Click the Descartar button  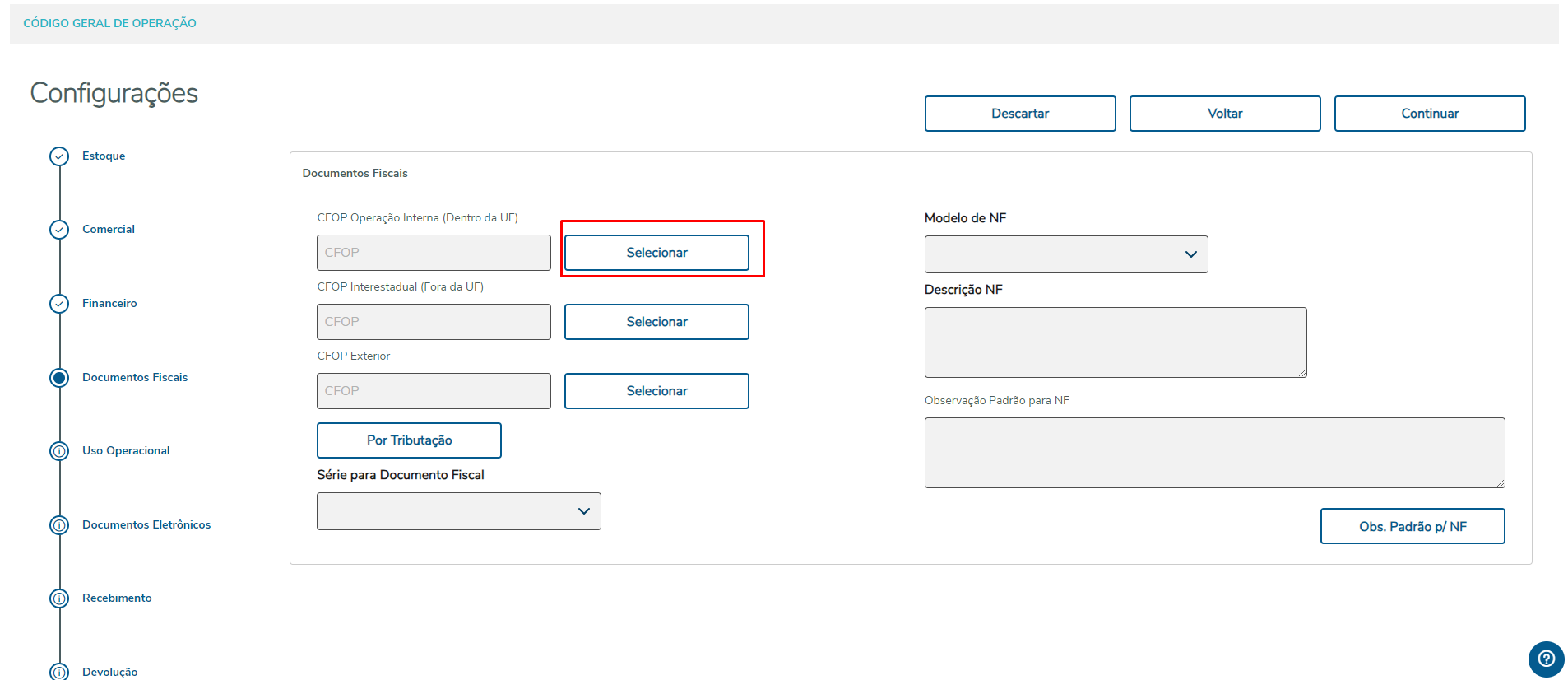tap(1019, 114)
